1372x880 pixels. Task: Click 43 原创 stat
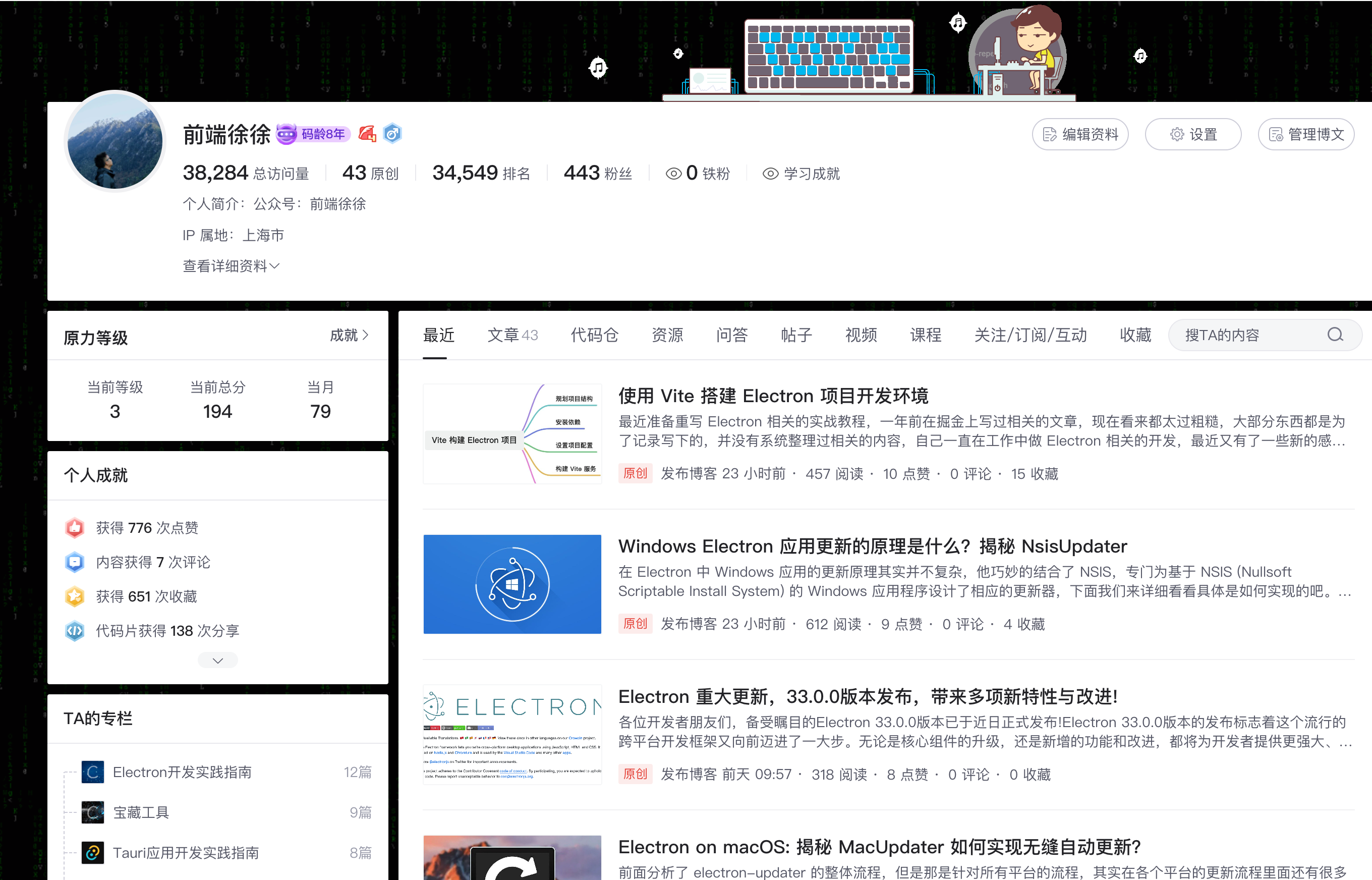[x=370, y=173]
